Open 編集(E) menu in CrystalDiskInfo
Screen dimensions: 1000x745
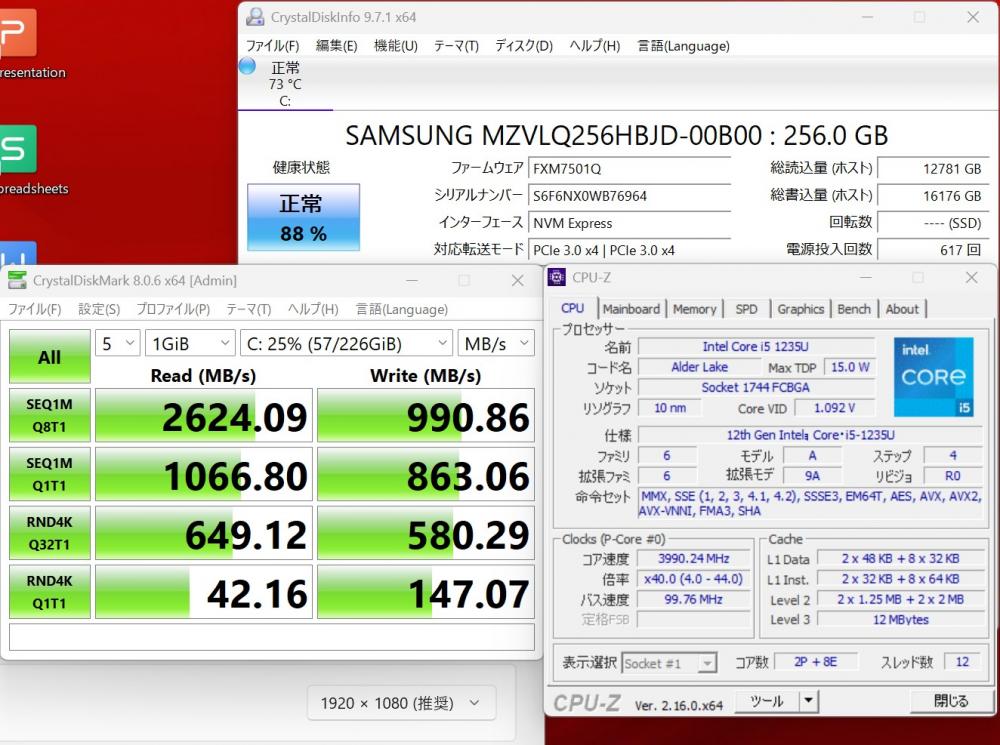click(x=337, y=46)
